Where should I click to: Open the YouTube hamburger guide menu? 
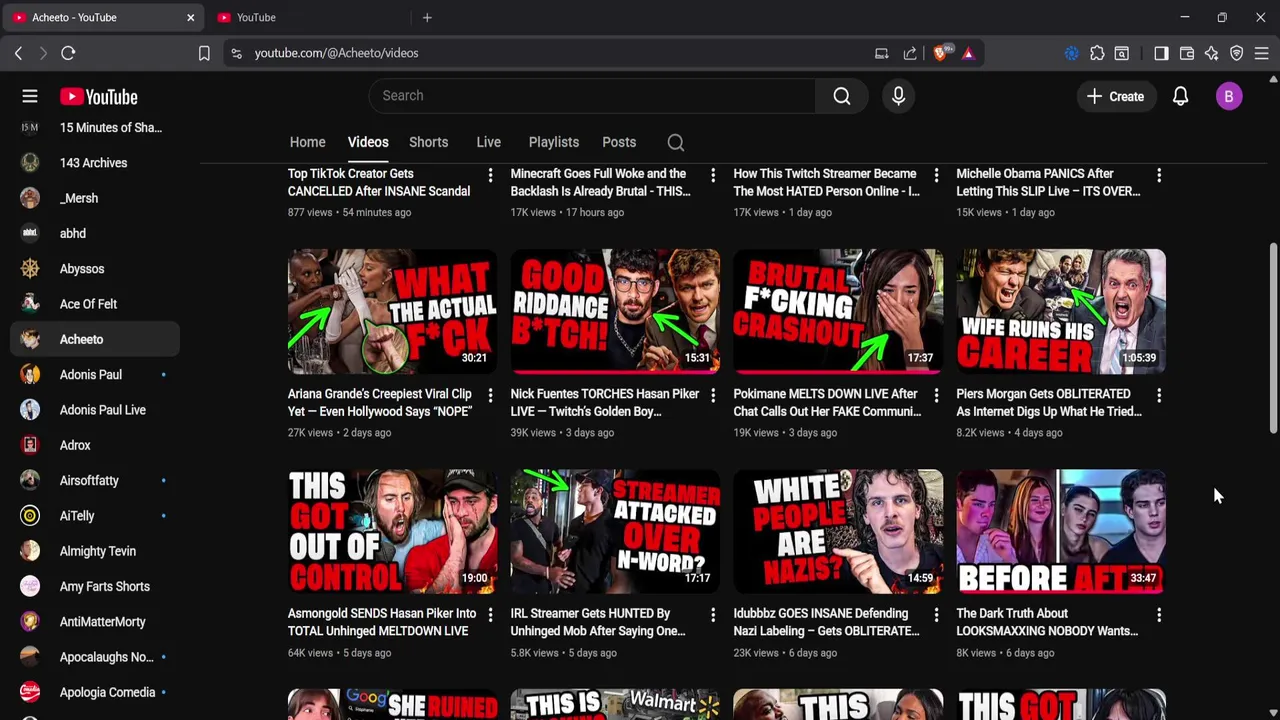30,96
